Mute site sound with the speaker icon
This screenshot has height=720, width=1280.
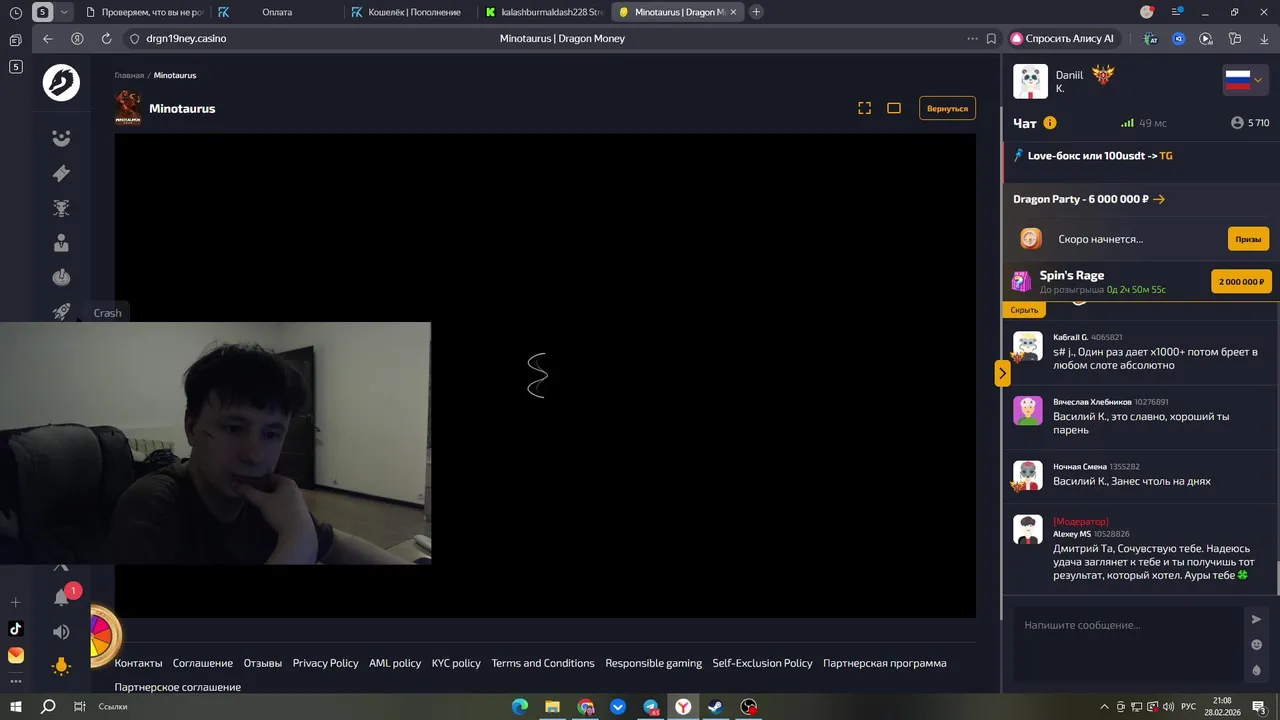point(61,632)
